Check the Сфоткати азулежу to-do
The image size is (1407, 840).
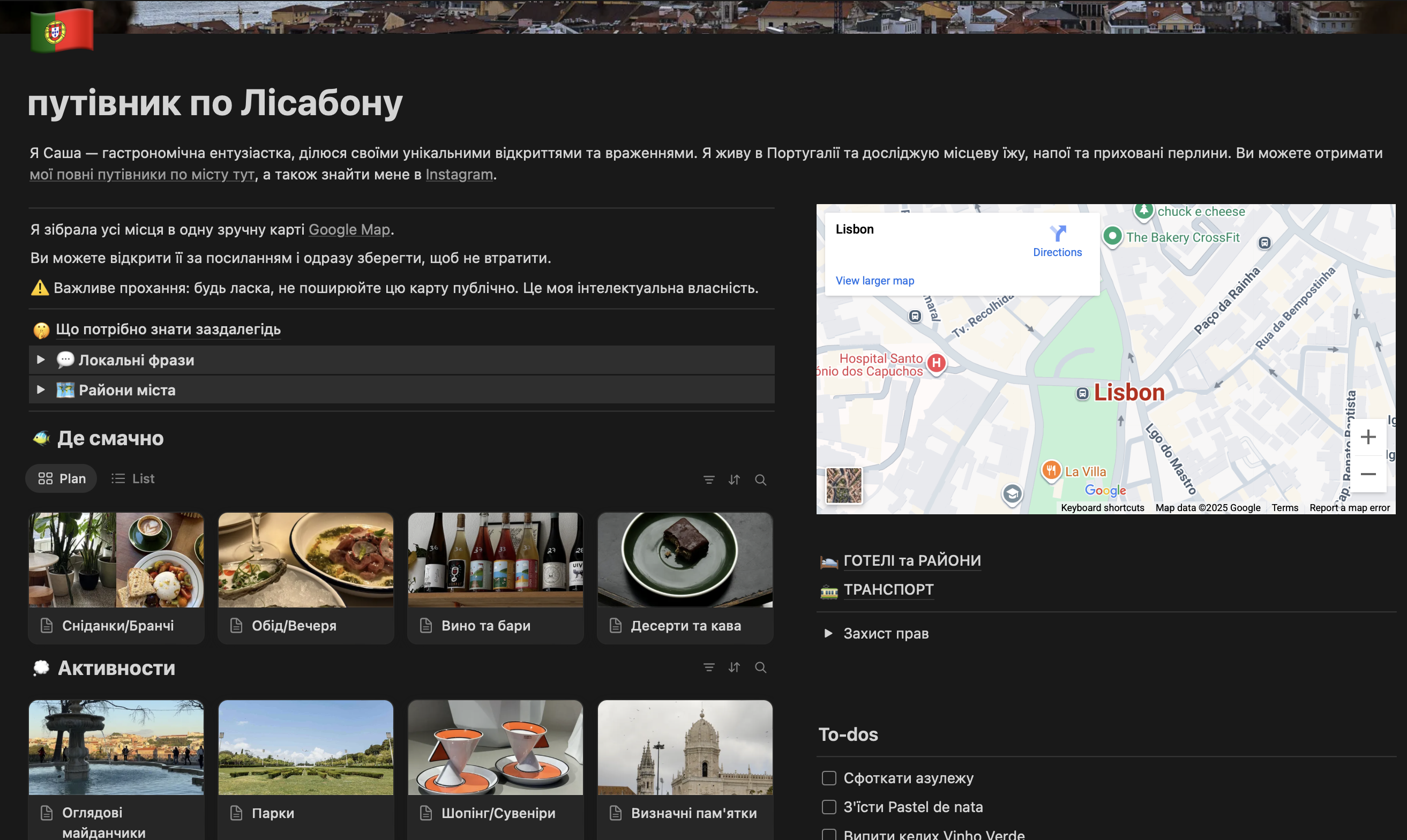[828, 778]
